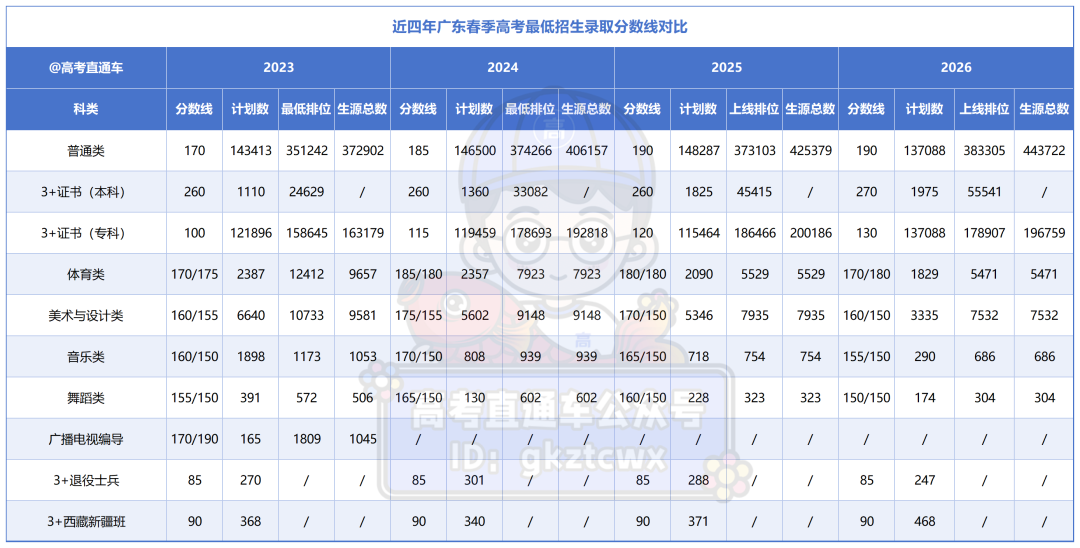Click the 2024 year header

[x=502, y=67]
